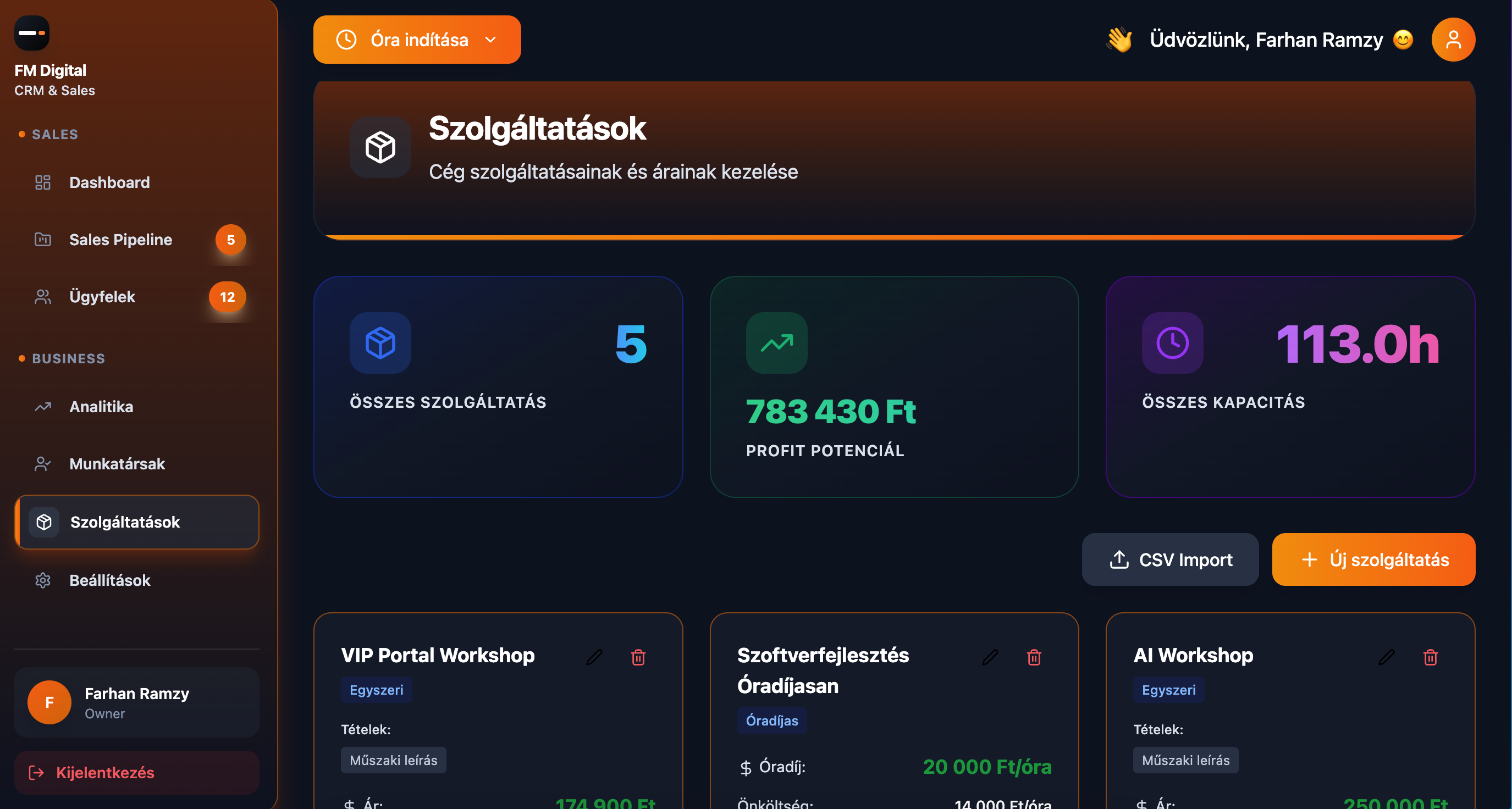Open Sales Pipeline in the sidebar
The height and width of the screenshot is (809, 1512).
120,240
